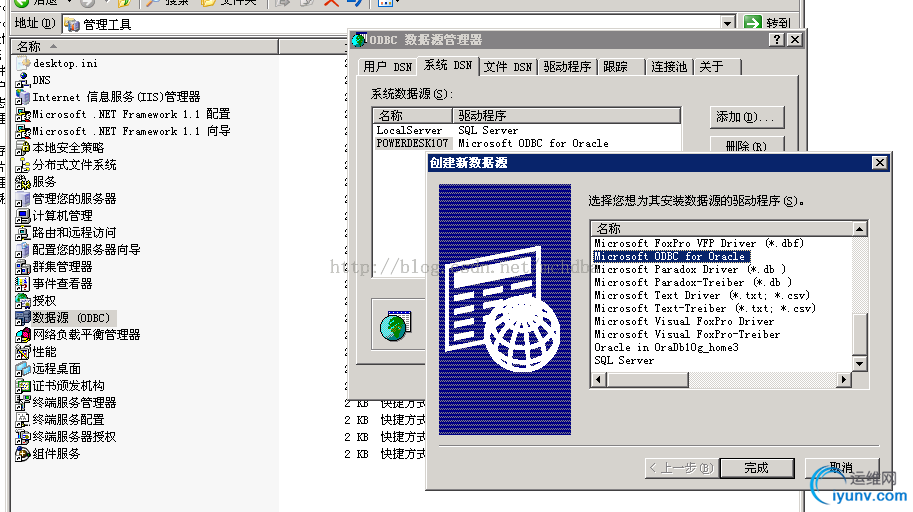
Task: Open the 授权 icon
Action: tap(23, 301)
